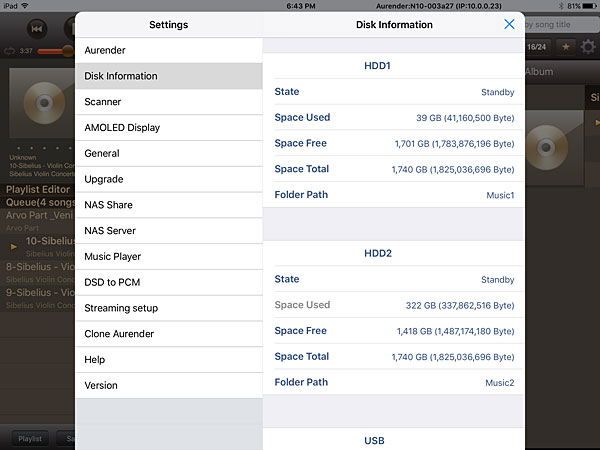Select the 9-Sibelius queue track
Screen dimensions: 600x450
pyautogui.click(x=38, y=298)
